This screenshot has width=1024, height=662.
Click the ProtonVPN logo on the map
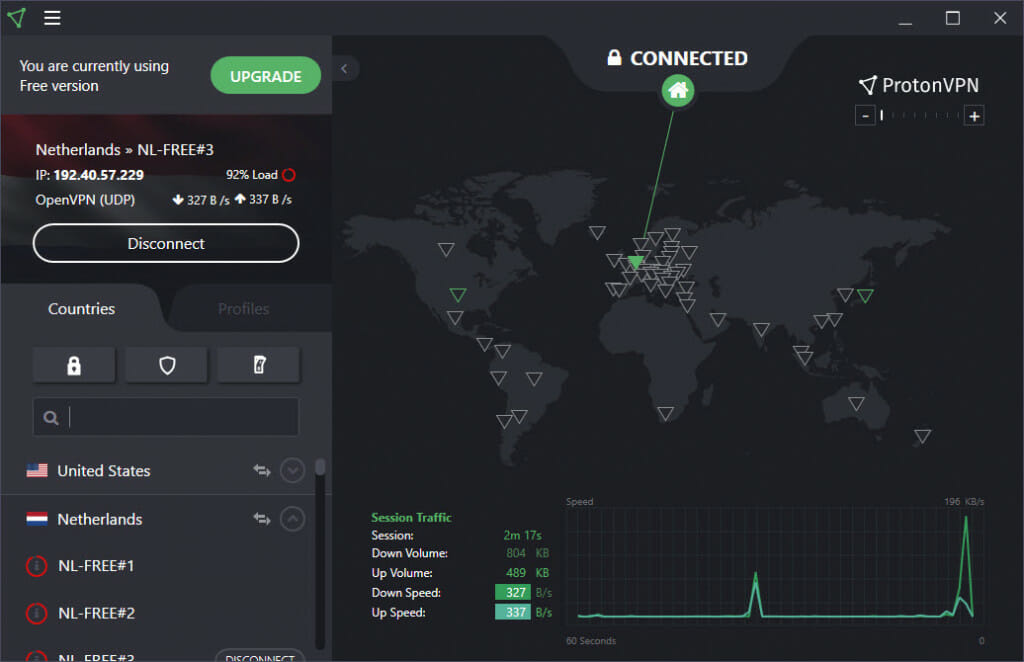point(919,85)
